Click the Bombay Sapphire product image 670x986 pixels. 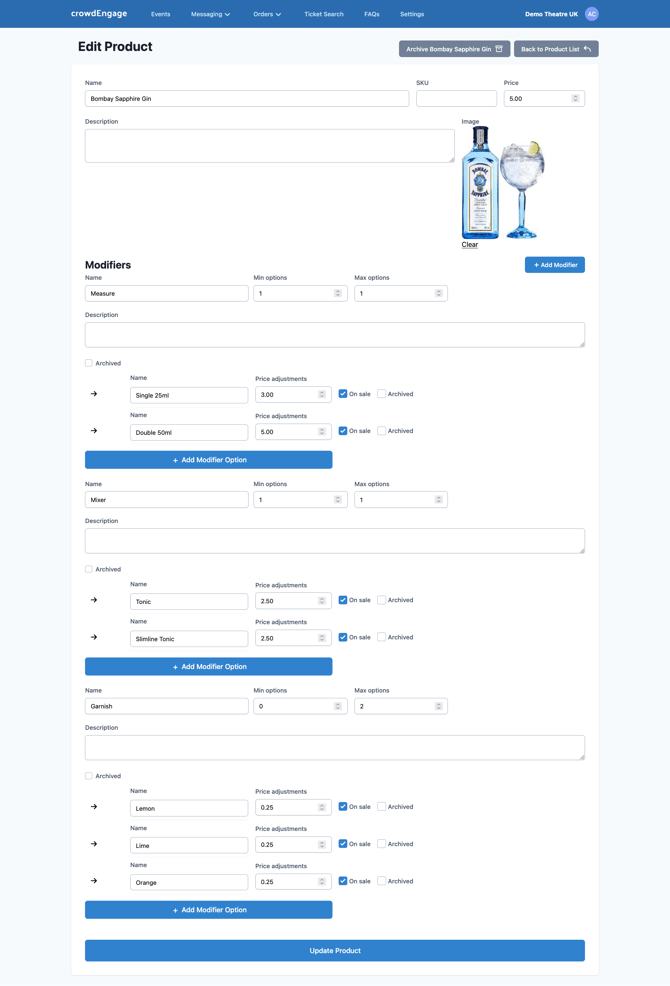pos(503,182)
